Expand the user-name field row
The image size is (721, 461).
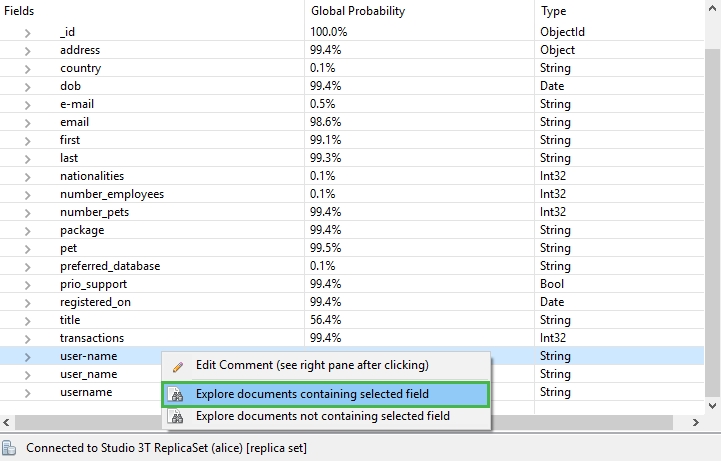coord(28,357)
